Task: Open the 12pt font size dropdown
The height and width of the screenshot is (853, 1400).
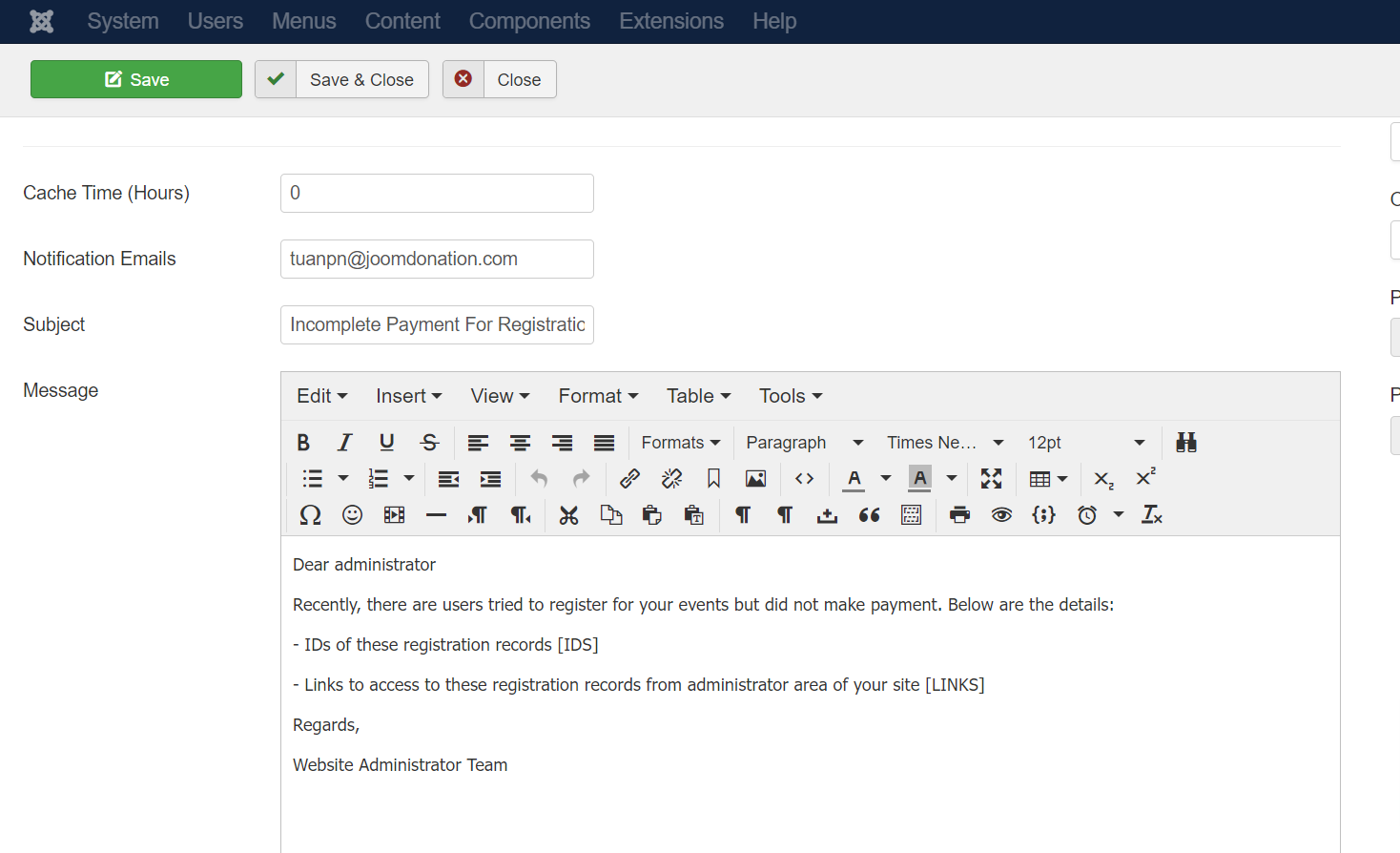Action: click(x=1086, y=443)
